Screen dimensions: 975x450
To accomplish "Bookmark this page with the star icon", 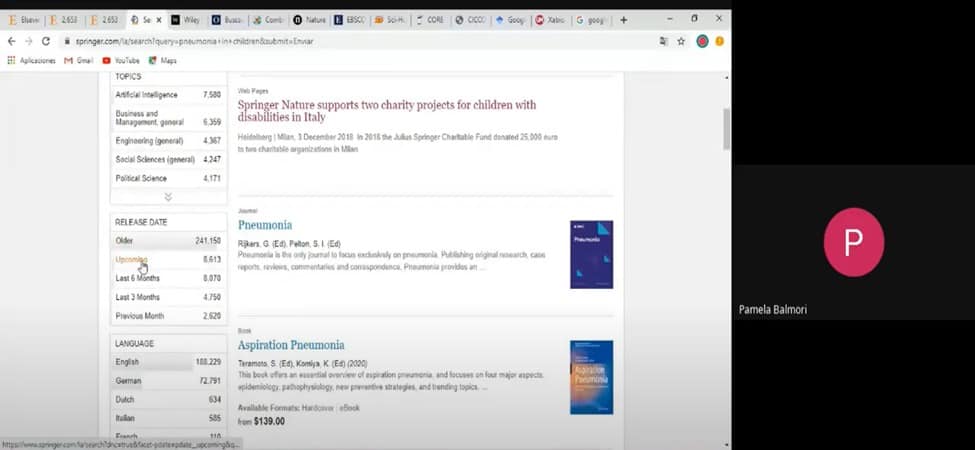I will tap(681, 41).
